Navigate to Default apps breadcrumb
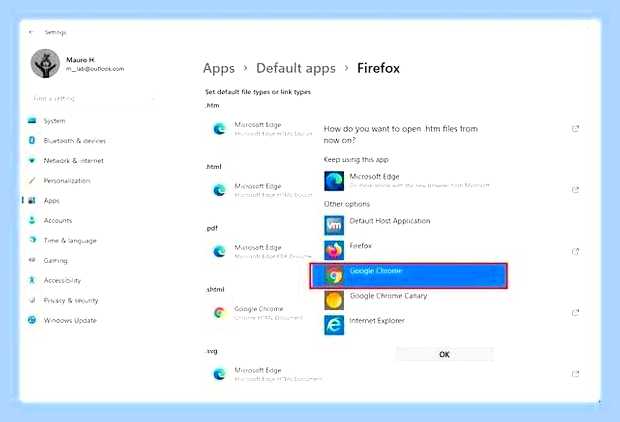Image resolution: width=620 pixels, height=422 pixels. point(296,68)
